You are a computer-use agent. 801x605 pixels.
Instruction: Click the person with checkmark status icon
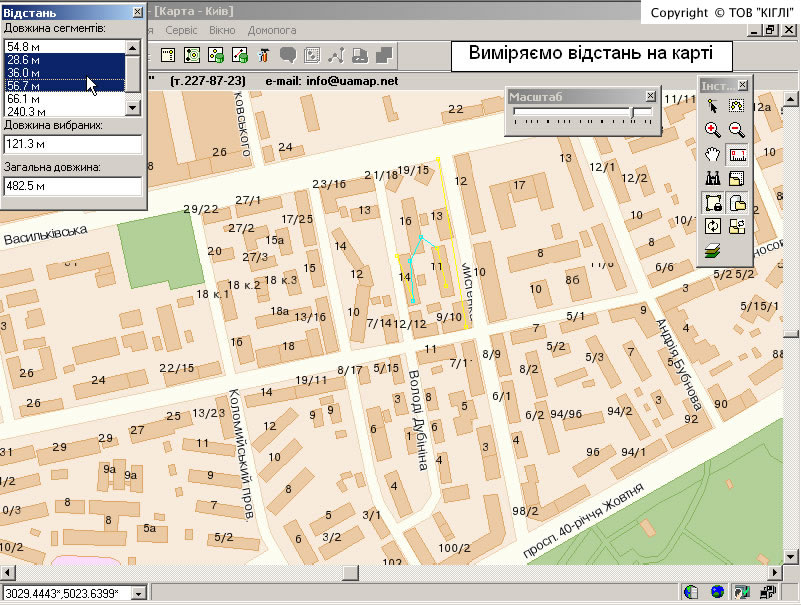(742, 592)
